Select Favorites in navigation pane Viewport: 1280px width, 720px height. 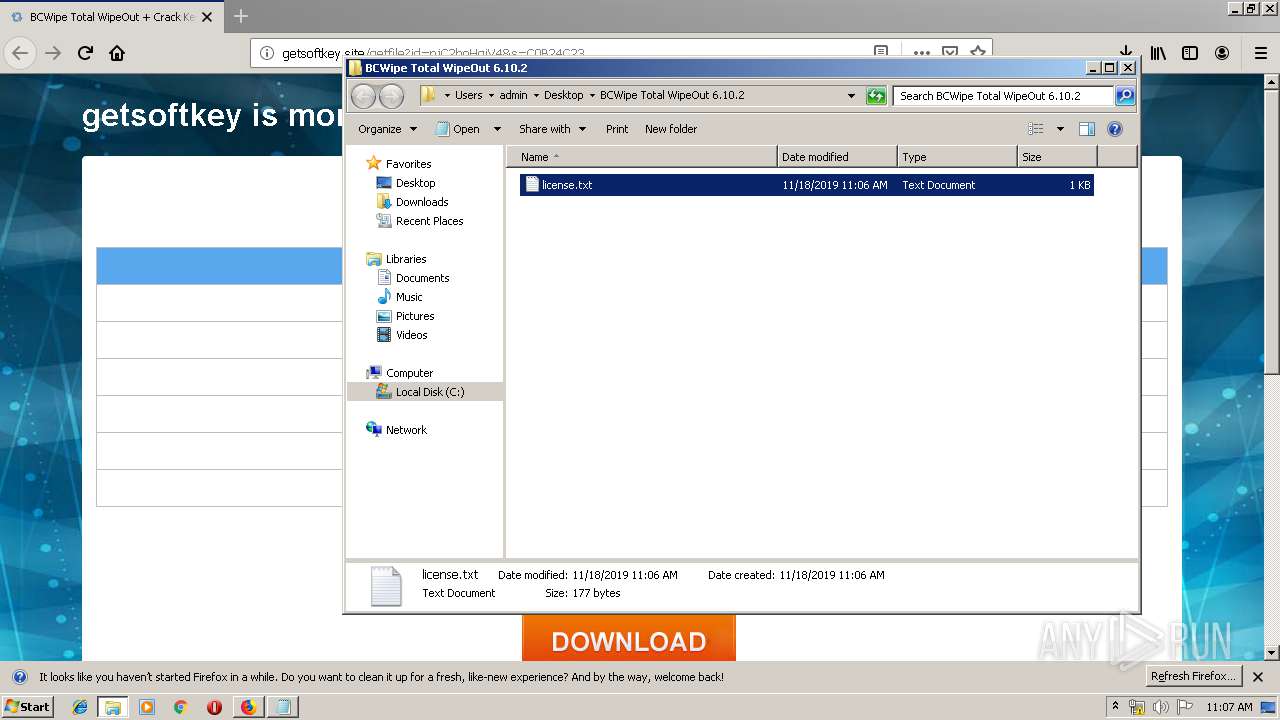(408, 164)
